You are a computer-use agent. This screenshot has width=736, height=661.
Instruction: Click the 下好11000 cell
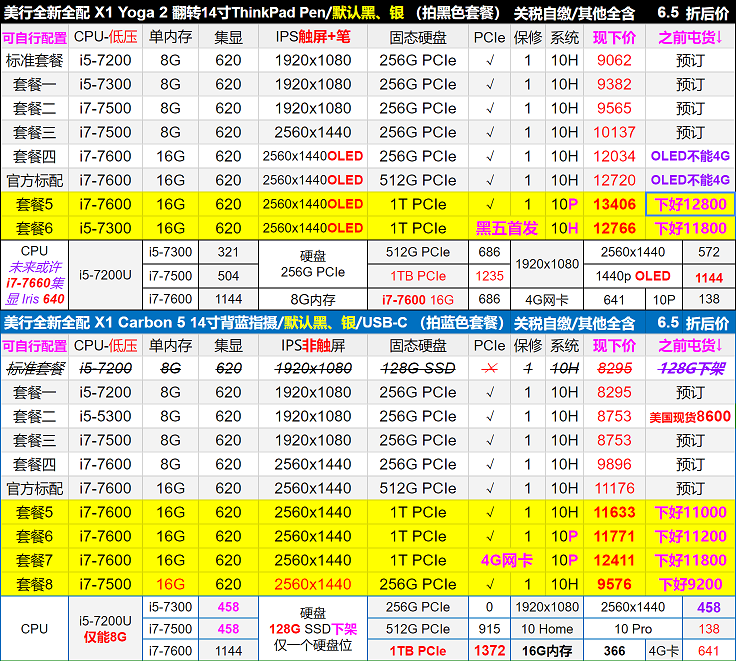690,512
